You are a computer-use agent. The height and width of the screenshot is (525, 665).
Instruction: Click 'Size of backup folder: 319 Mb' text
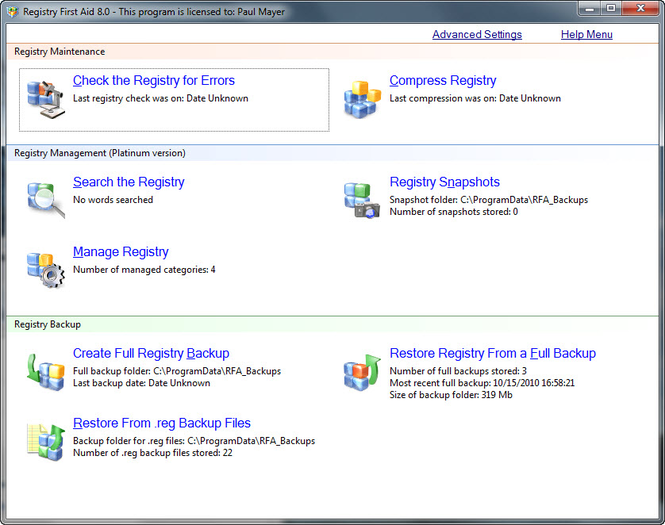click(451, 395)
